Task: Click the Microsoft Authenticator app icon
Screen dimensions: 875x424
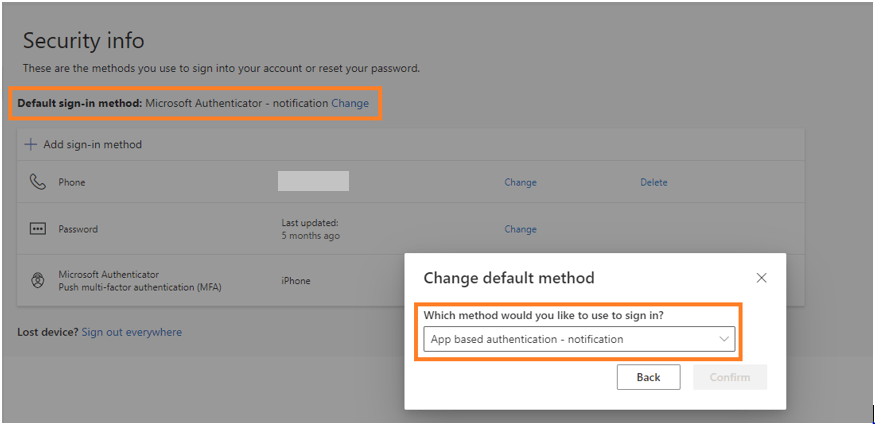Action: click(37, 281)
